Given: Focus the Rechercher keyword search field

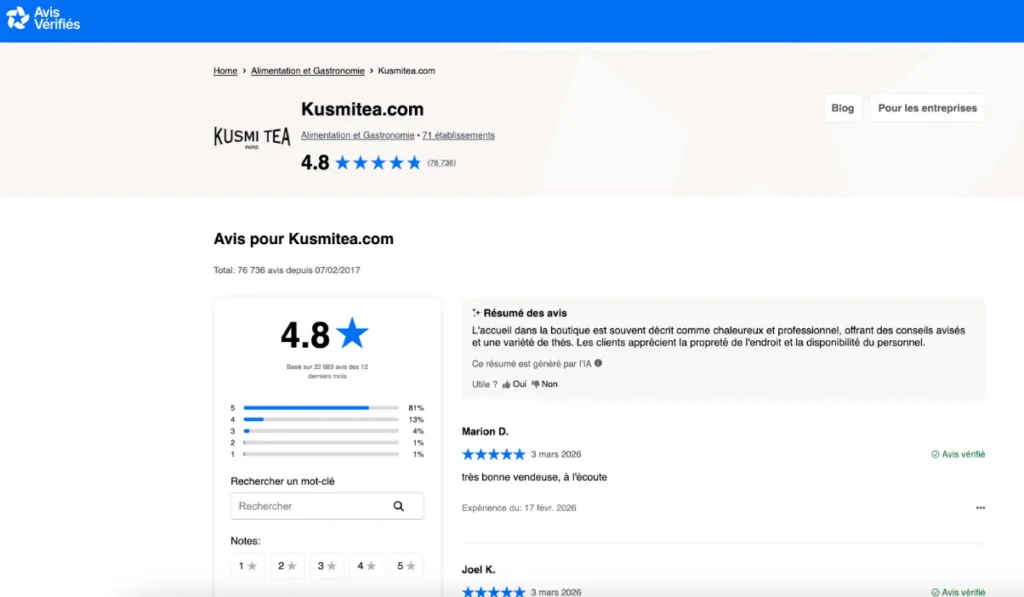Looking at the screenshot, I should 312,506.
